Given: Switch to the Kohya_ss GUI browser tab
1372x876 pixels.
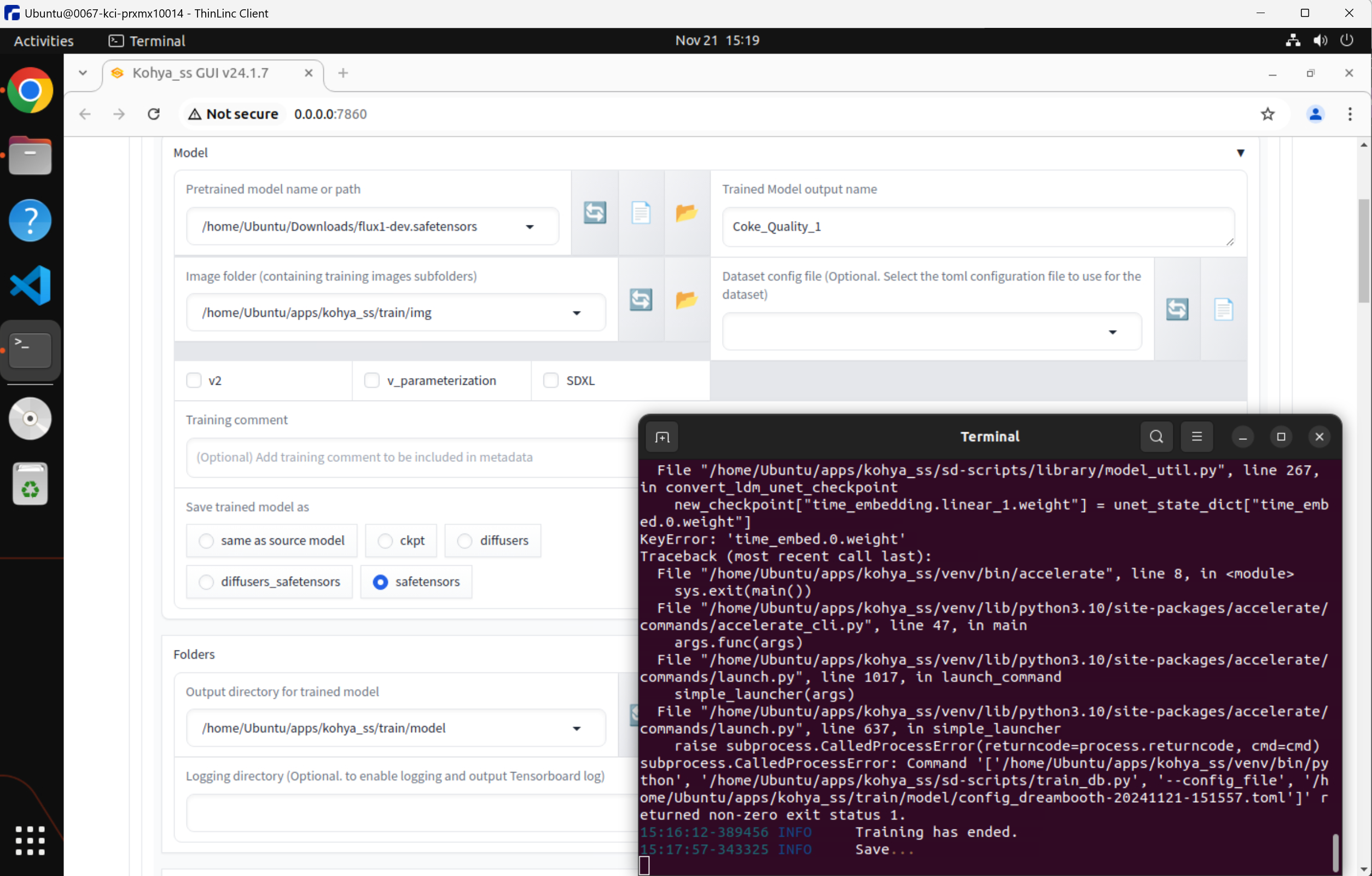Looking at the screenshot, I should tap(201, 73).
